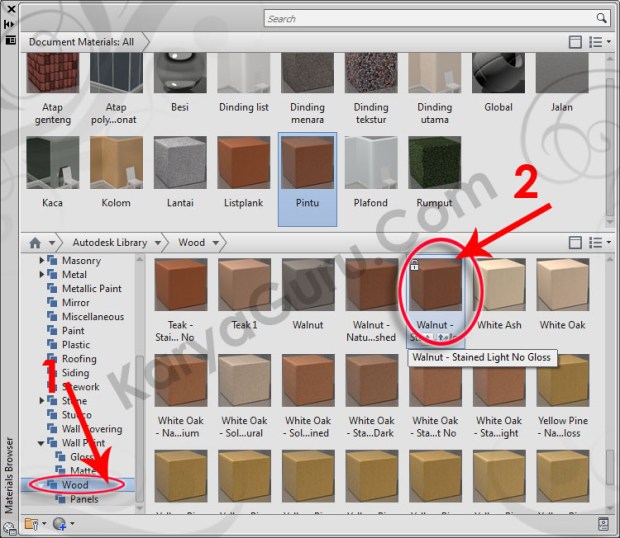Open manage library icon at bottom left
This screenshot has height=538, width=620.
click(32, 524)
